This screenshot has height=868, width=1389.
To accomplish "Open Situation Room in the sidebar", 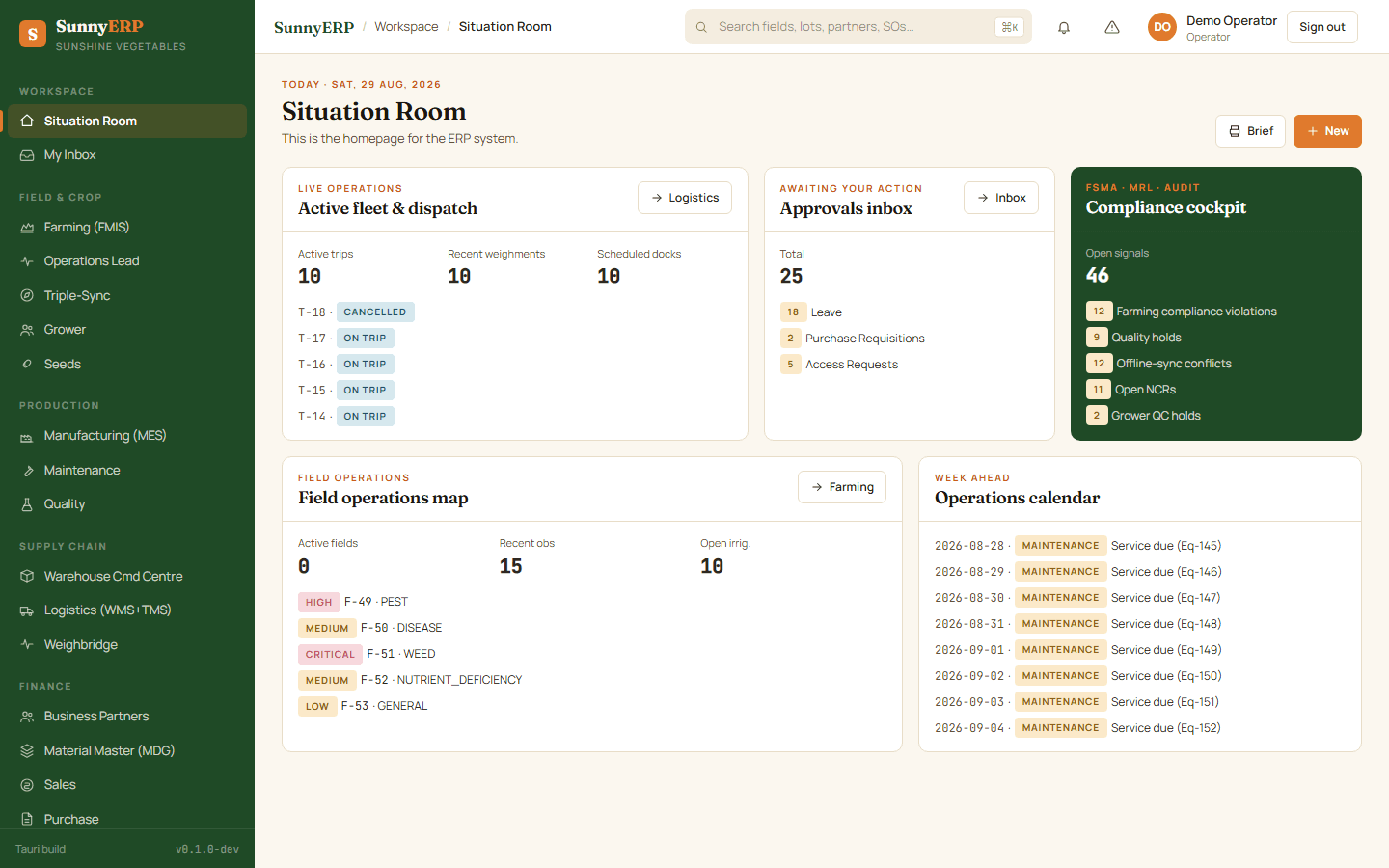I will (127, 121).
